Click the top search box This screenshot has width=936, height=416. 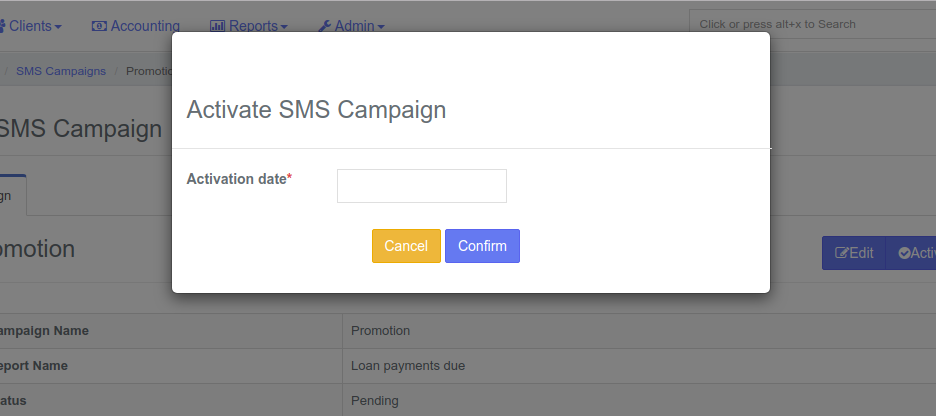[x=812, y=24]
